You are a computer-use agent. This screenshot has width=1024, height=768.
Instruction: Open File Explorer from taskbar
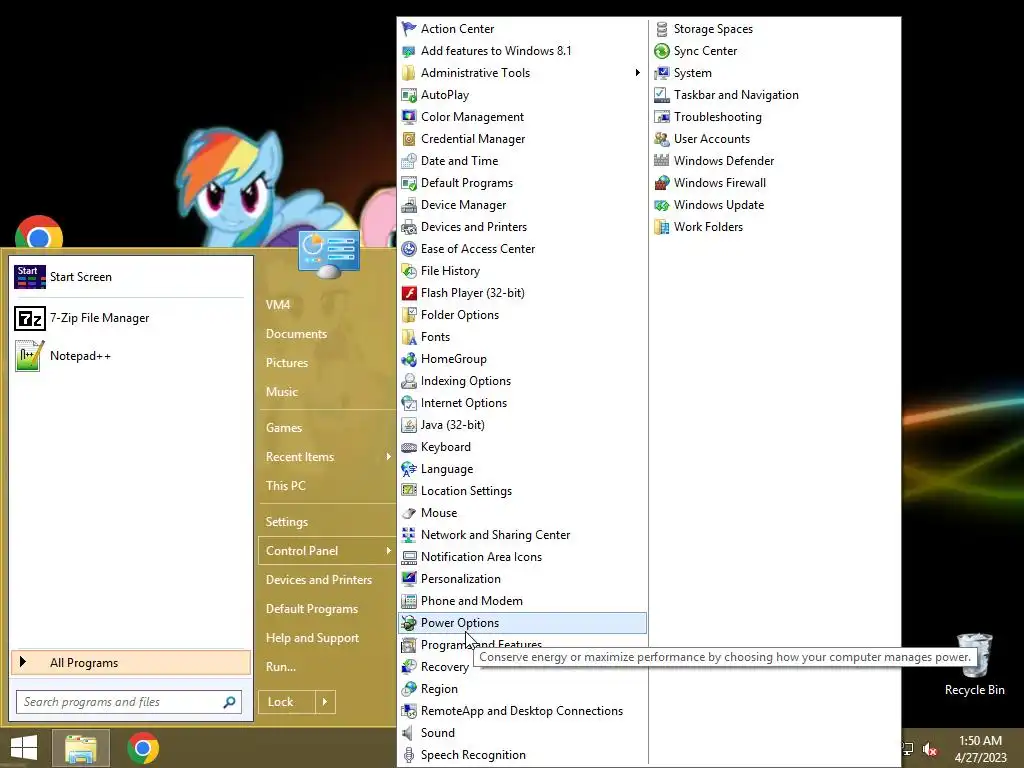(81, 748)
